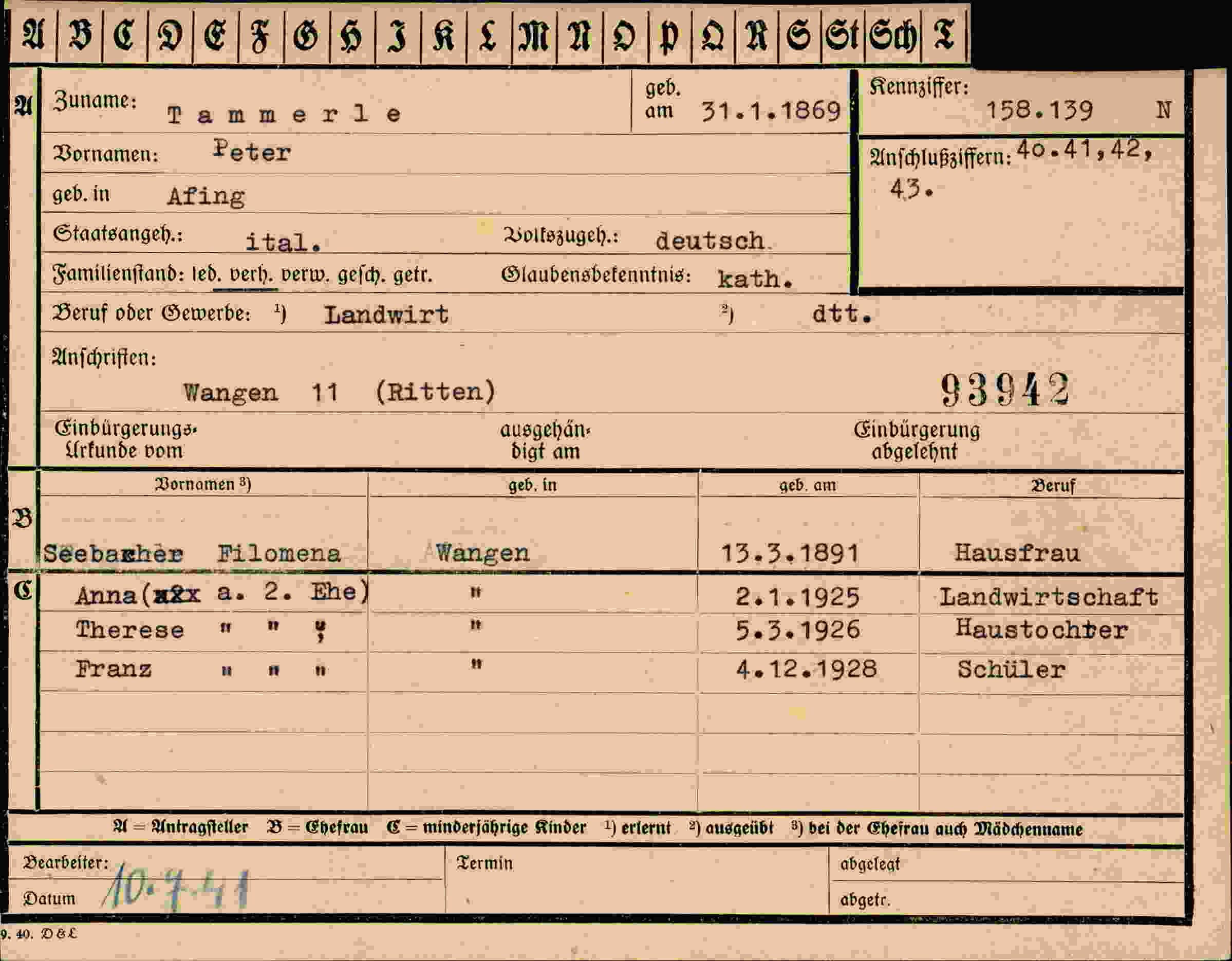Click the citizenship value 'ital.'
This screenshot has height=961, width=1232.
pos(283,243)
